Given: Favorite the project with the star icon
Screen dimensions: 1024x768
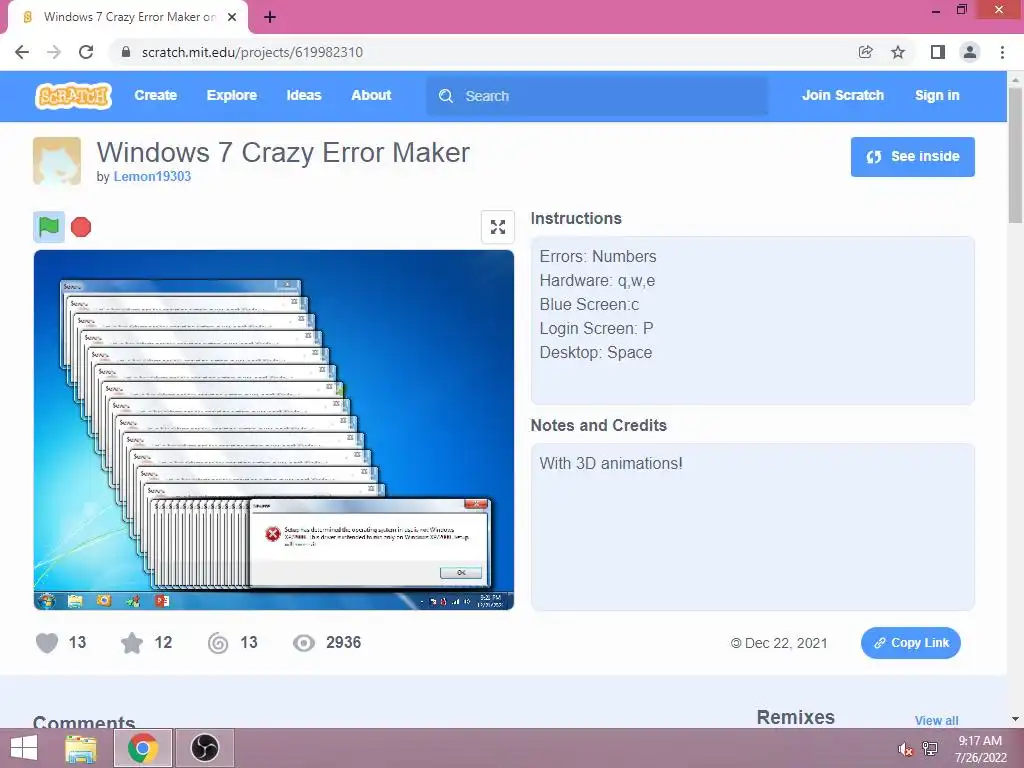Looking at the screenshot, I should (x=132, y=643).
